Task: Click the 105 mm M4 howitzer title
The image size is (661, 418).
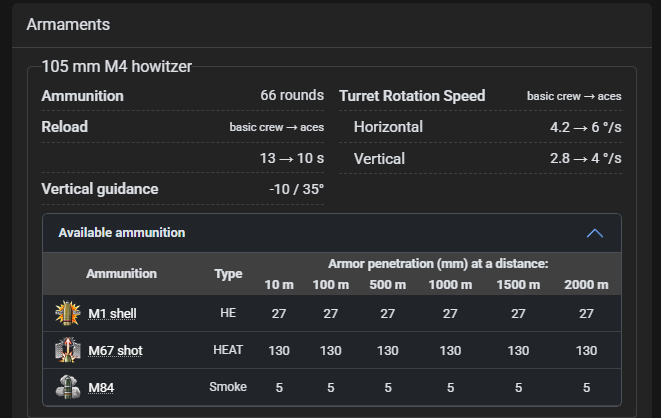Action: point(117,67)
